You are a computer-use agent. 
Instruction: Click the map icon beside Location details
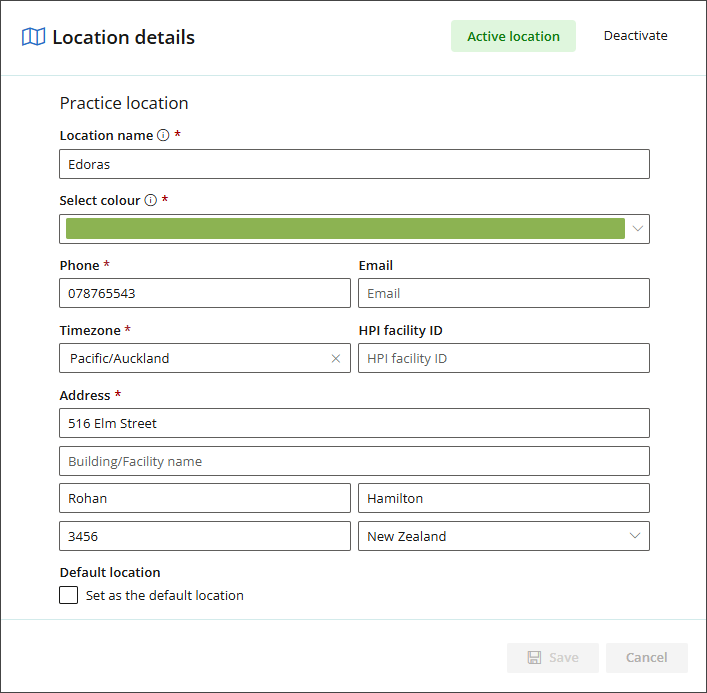tap(34, 37)
